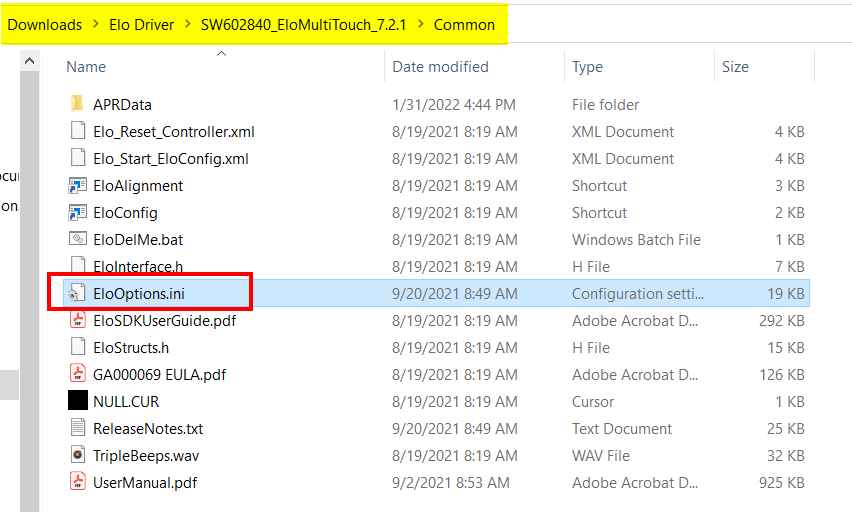Image resolution: width=852 pixels, height=512 pixels.
Task: Click the file name EloSDKUserGuide.pdf
Action: tap(164, 321)
